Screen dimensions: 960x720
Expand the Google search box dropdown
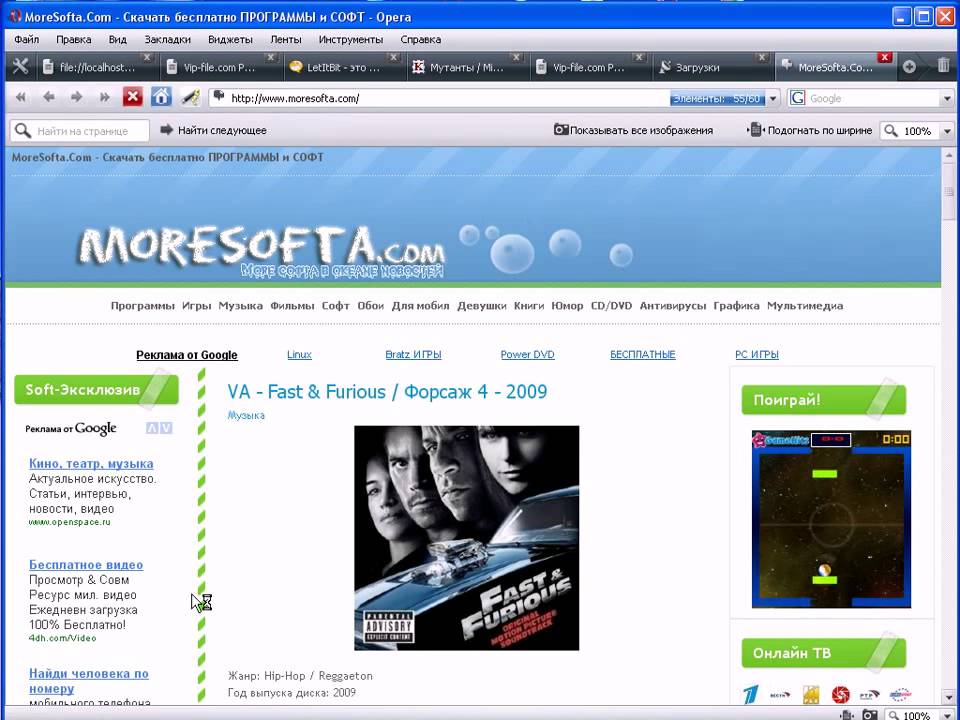(947, 98)
